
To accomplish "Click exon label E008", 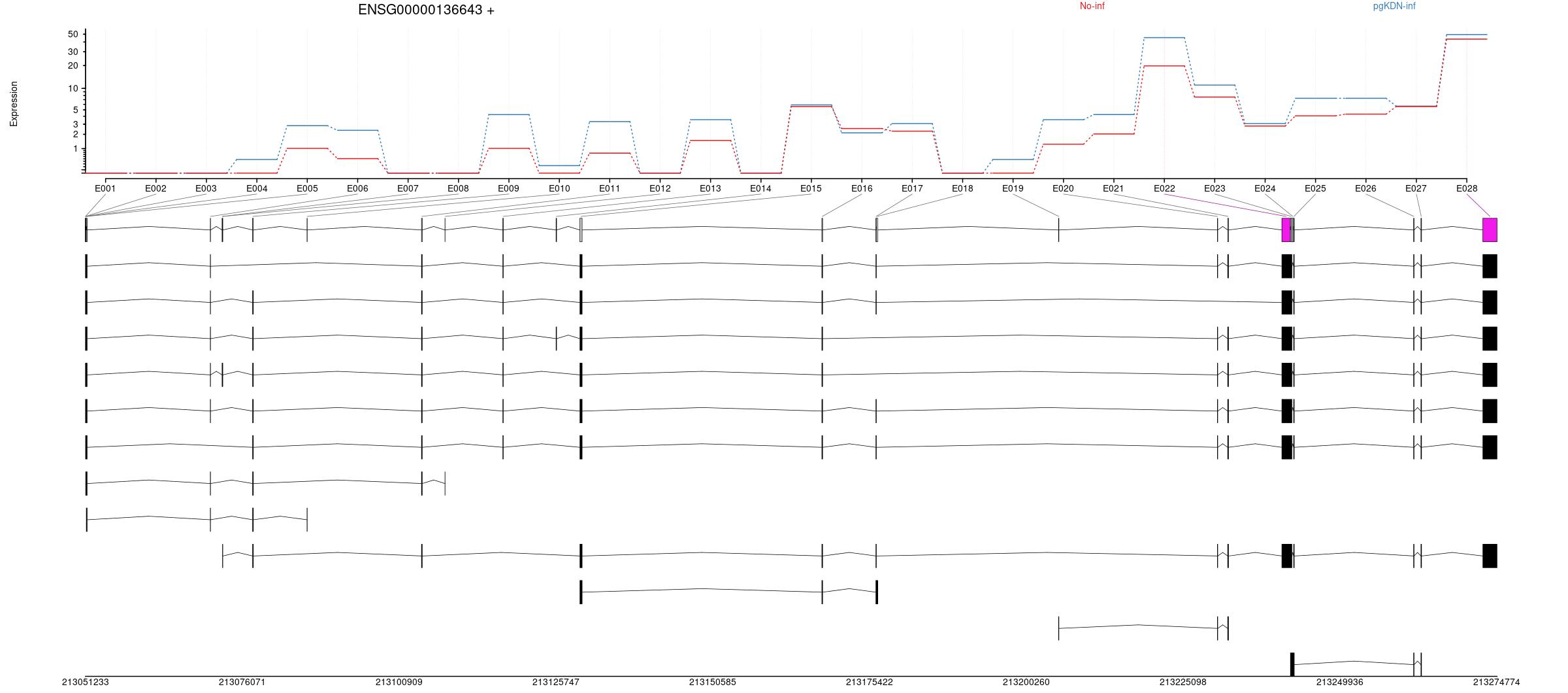I will pyautogui.click(x=458, y=188).
